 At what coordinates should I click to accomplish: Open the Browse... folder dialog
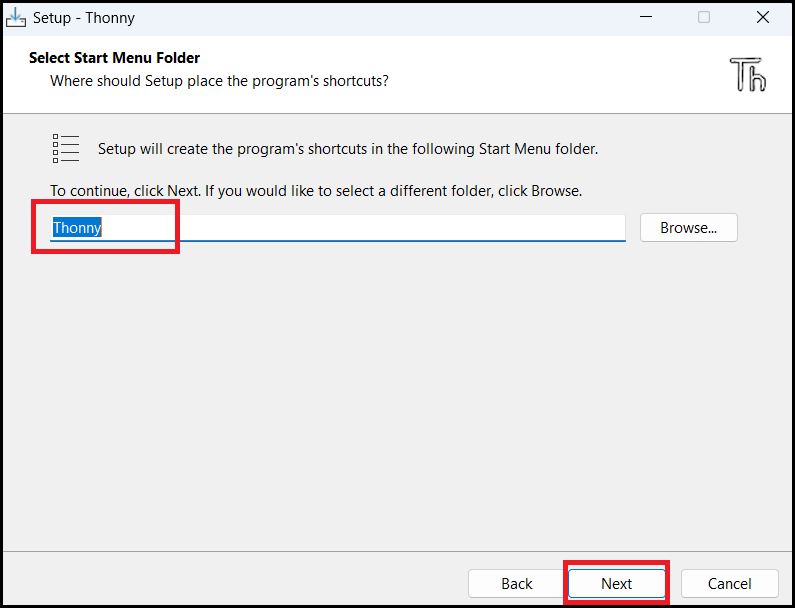point(689,228)
